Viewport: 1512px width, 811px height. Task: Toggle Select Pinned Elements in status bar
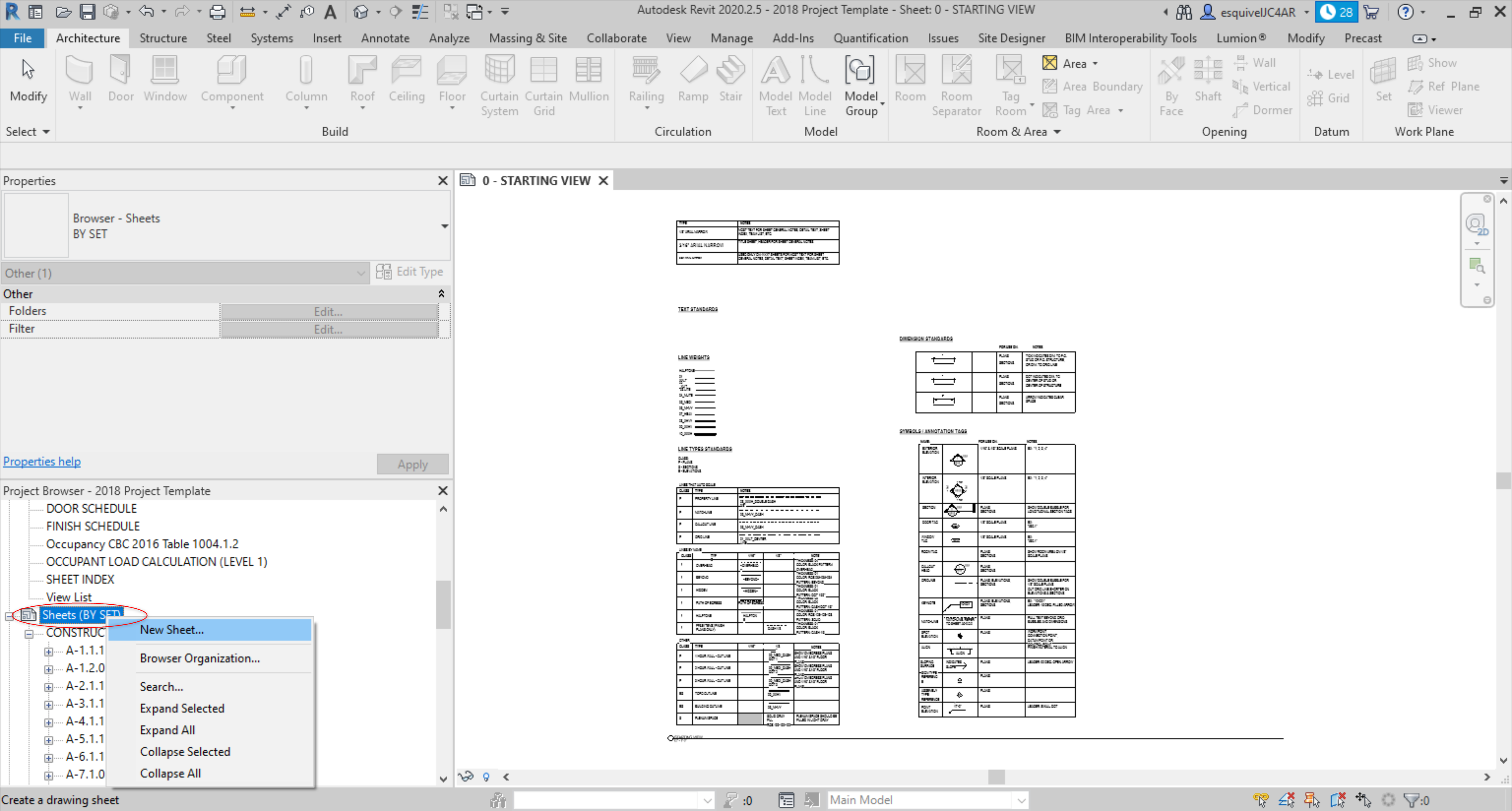click(x=1312, y=799)
